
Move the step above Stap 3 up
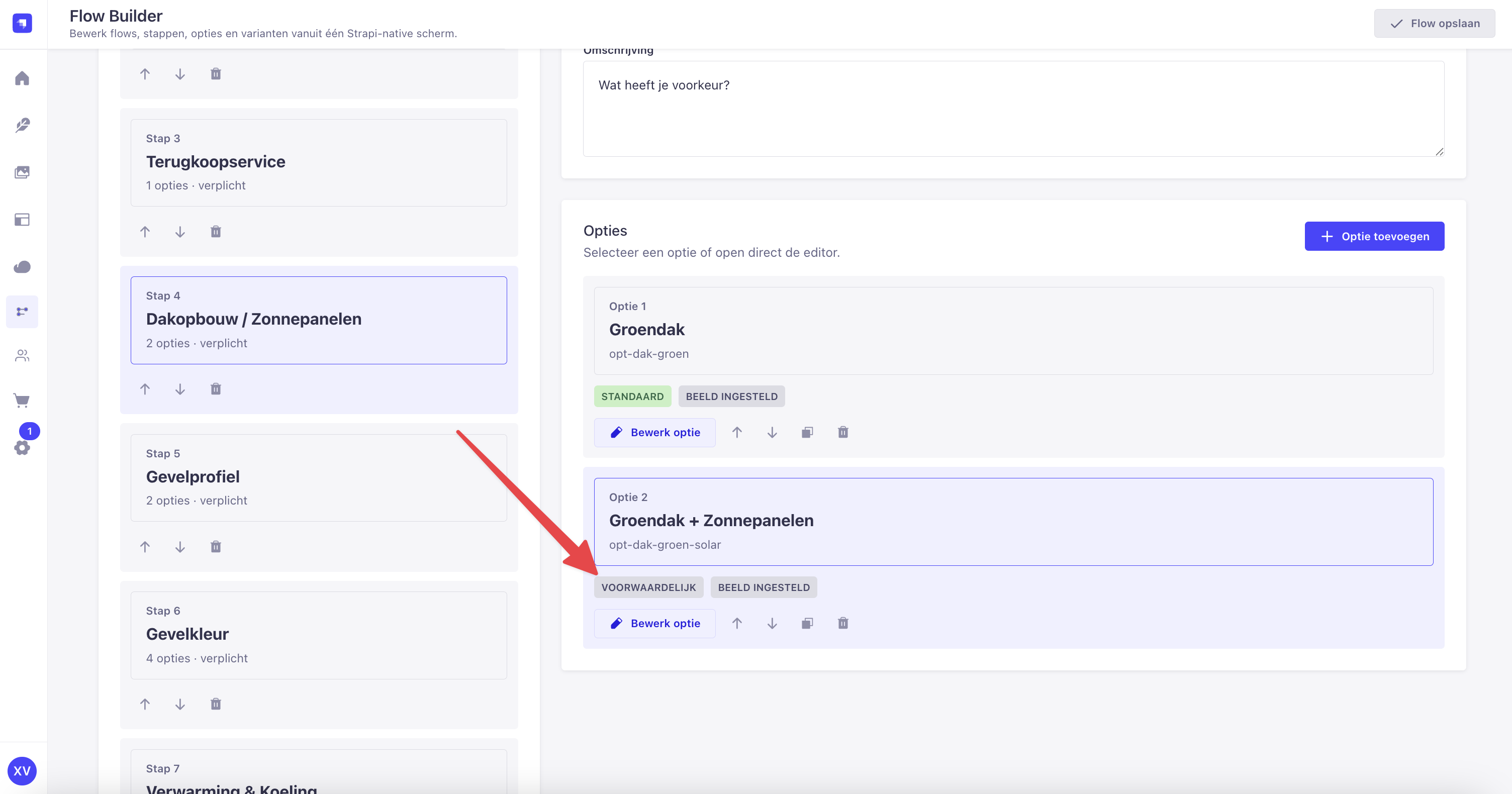(x=145, y=74)
